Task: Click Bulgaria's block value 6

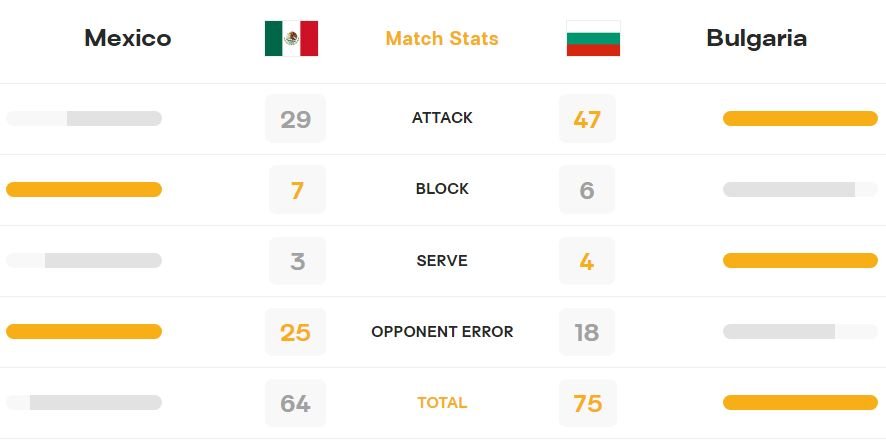Action: coord(587,190)
